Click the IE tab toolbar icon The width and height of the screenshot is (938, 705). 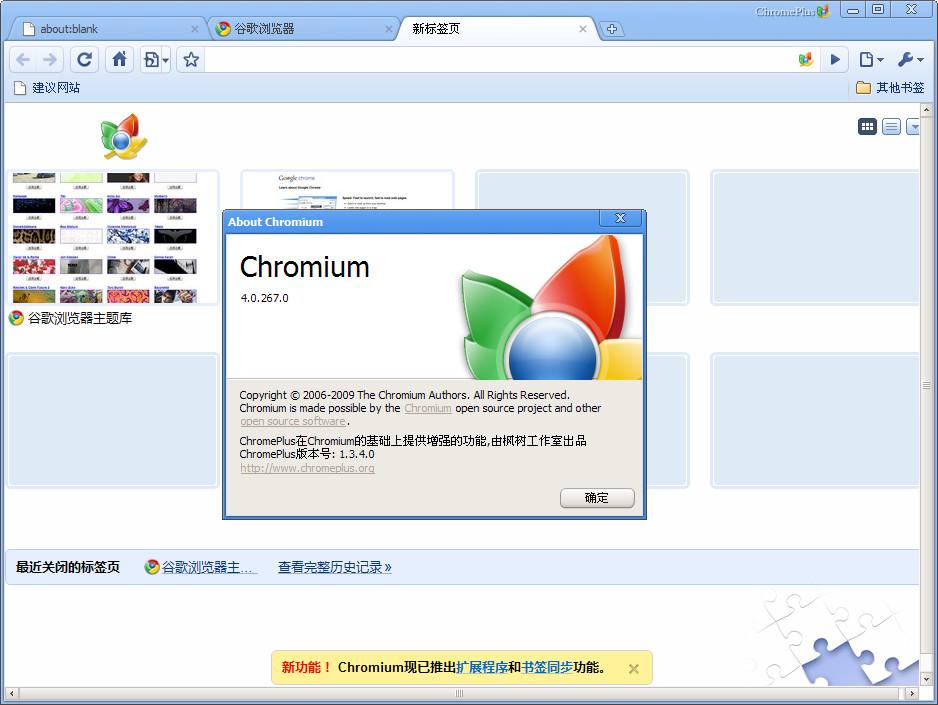(153, 59)
